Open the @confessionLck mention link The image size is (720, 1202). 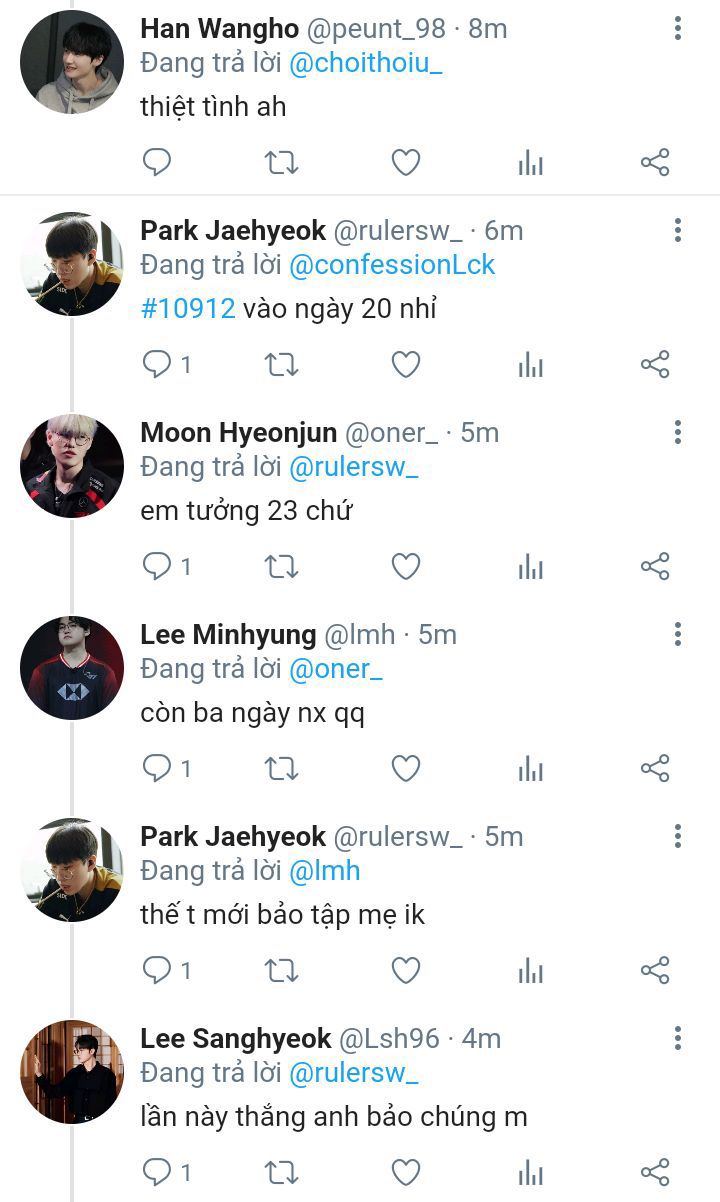point(392,265)
